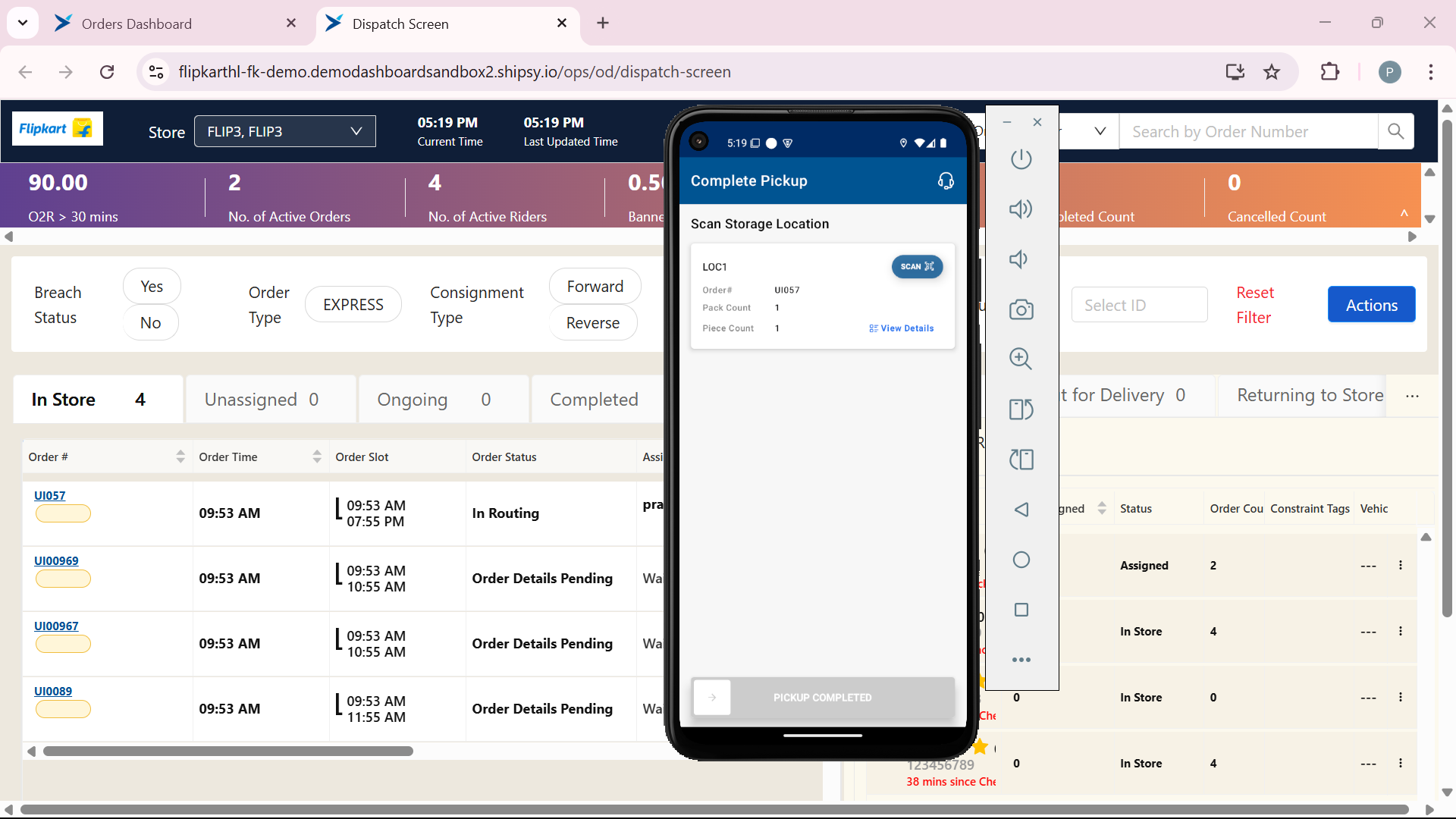Open new browser tab
The height and width of the screenshot is (819, 1456).
click(x=603, y=24)
